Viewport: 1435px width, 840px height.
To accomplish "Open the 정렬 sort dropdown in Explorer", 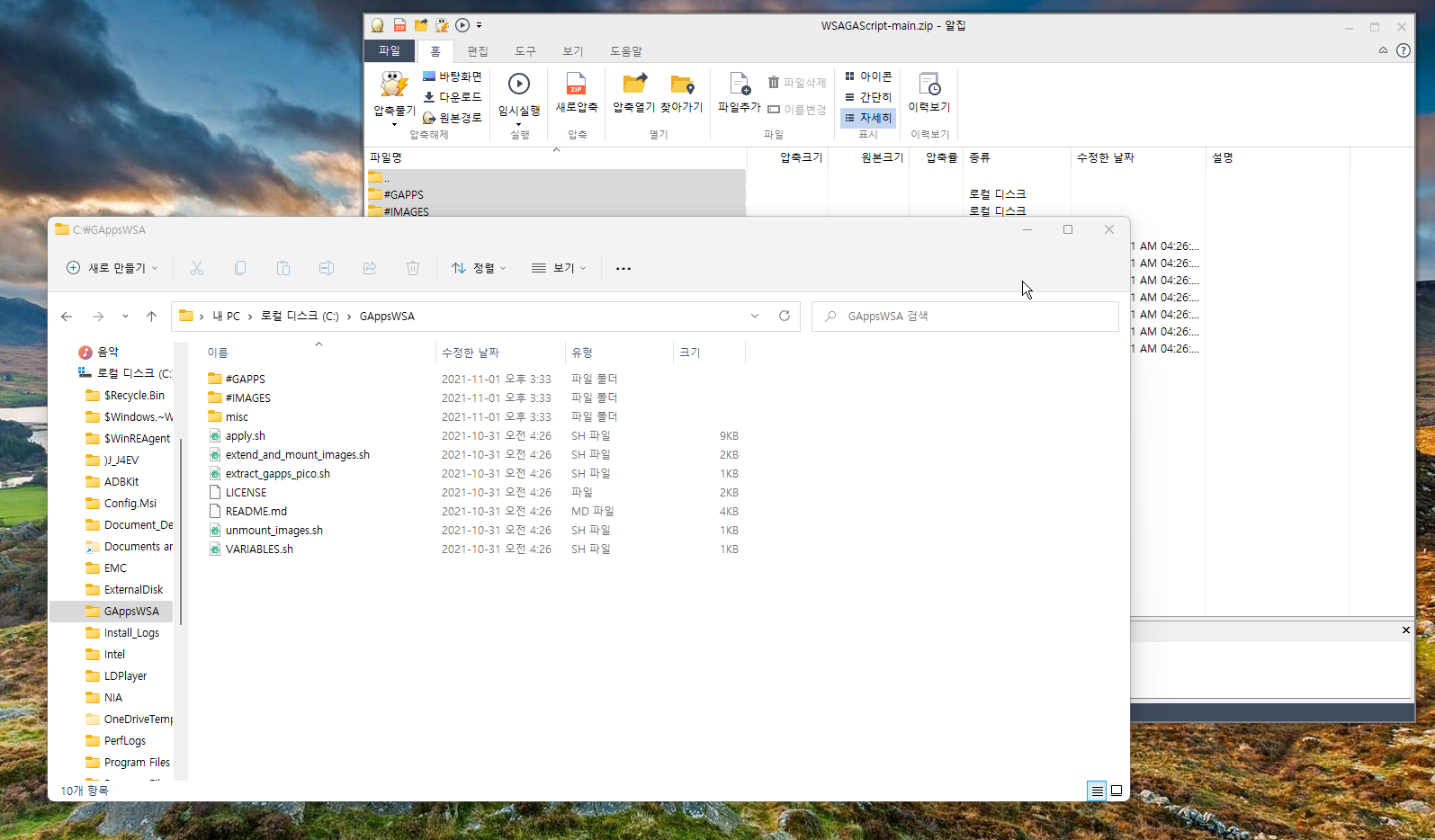I will point(479,268).
